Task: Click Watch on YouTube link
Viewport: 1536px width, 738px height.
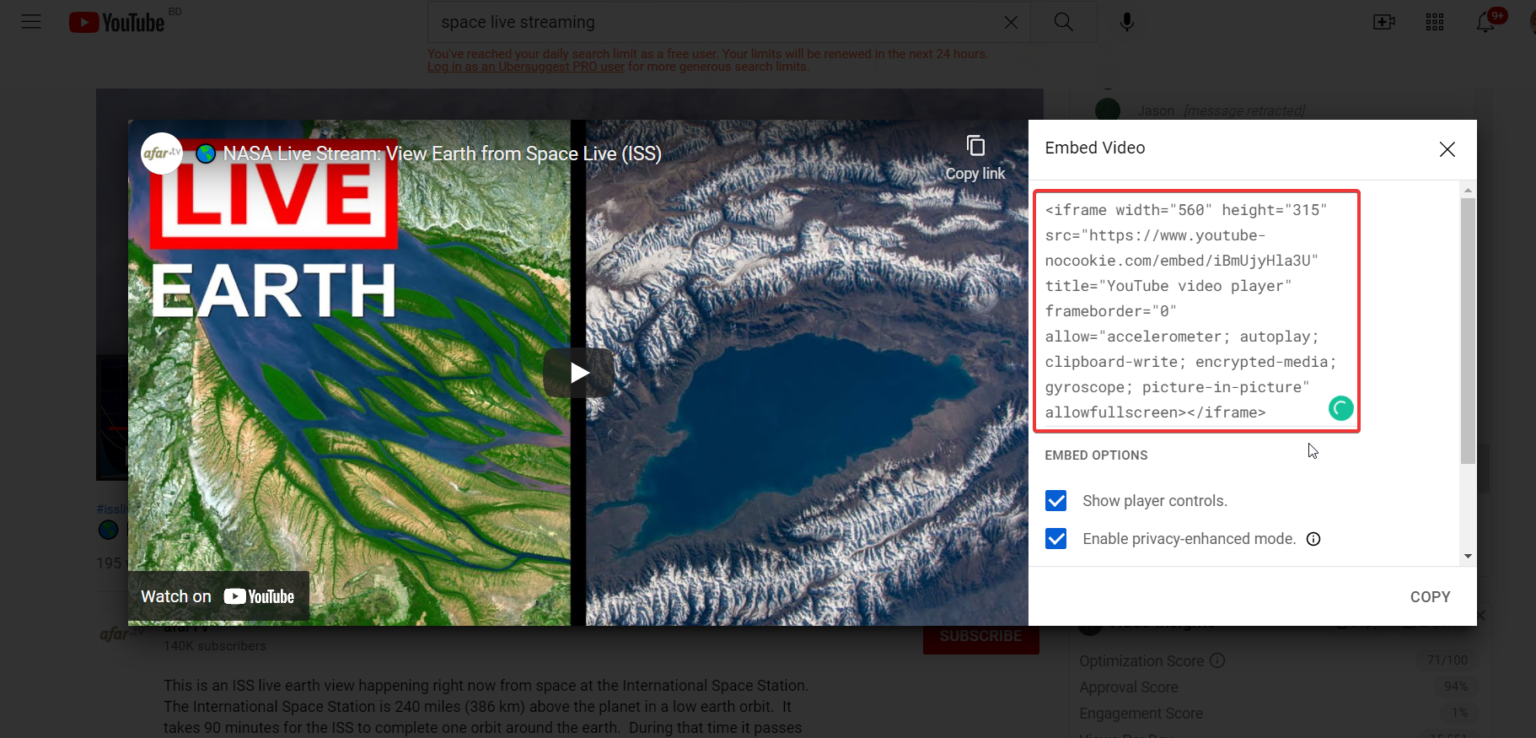Action: tap(218, 596)
